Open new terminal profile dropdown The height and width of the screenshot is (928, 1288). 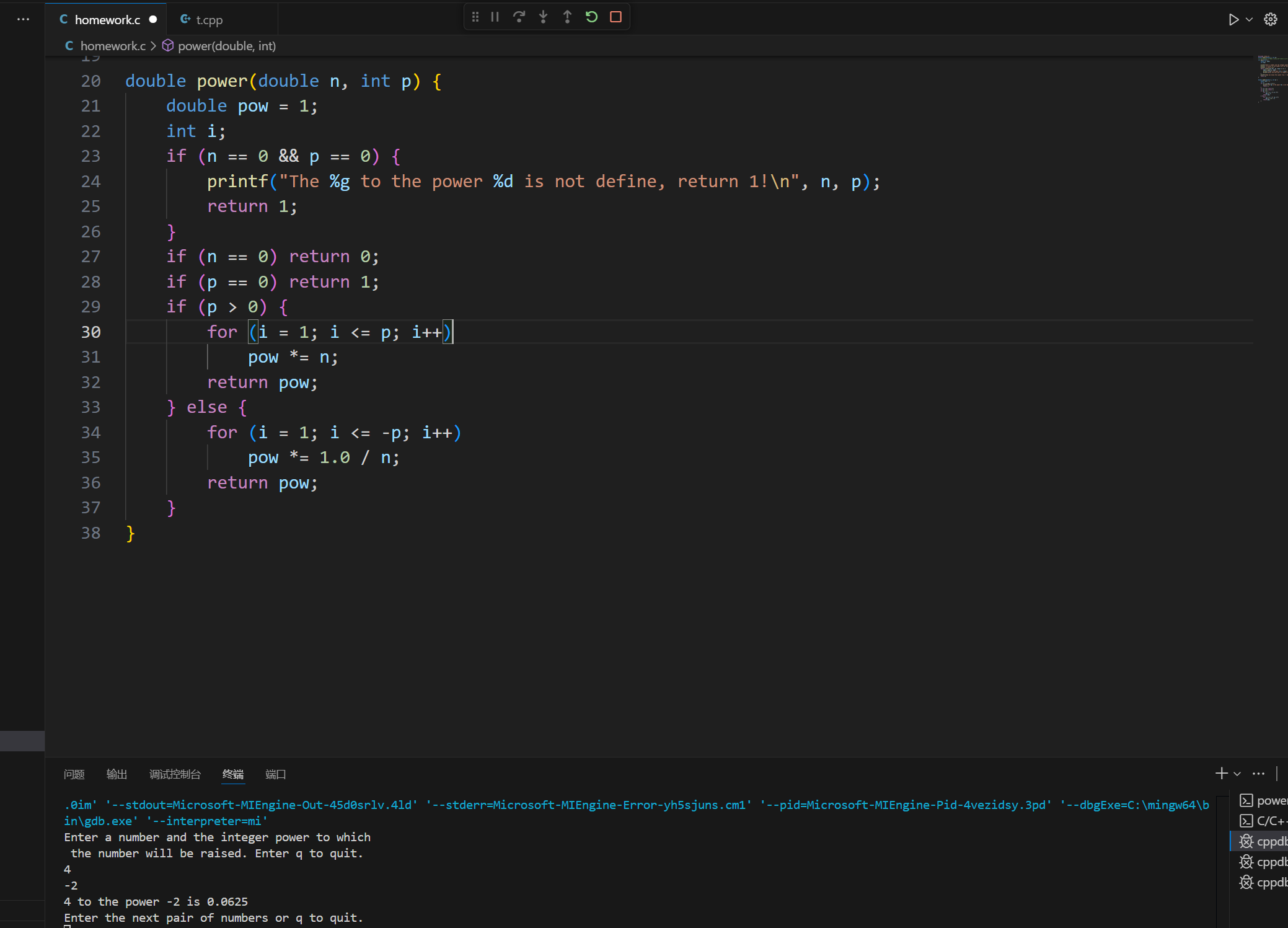(1237, 774)
